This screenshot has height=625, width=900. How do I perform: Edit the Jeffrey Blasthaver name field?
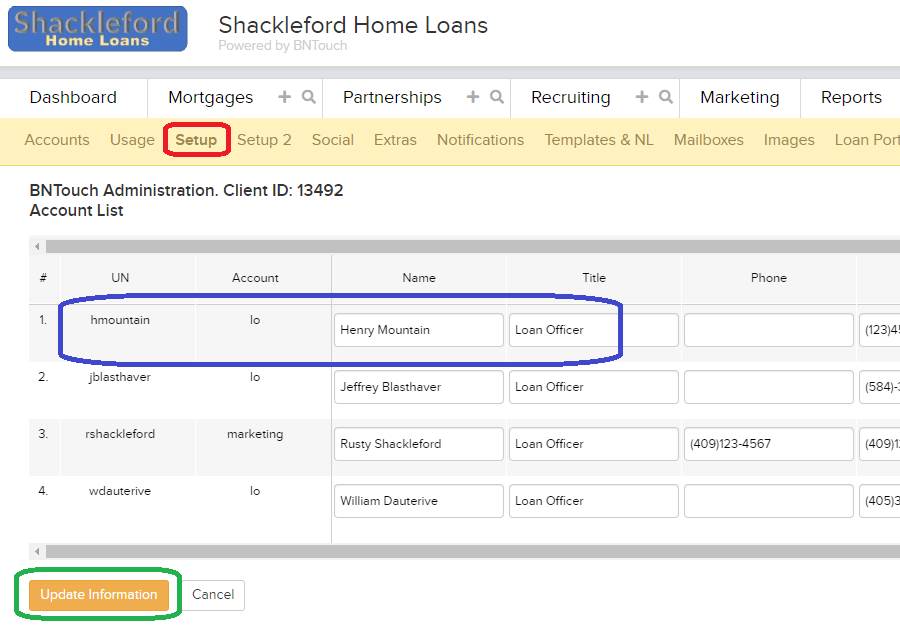point(419,387)
